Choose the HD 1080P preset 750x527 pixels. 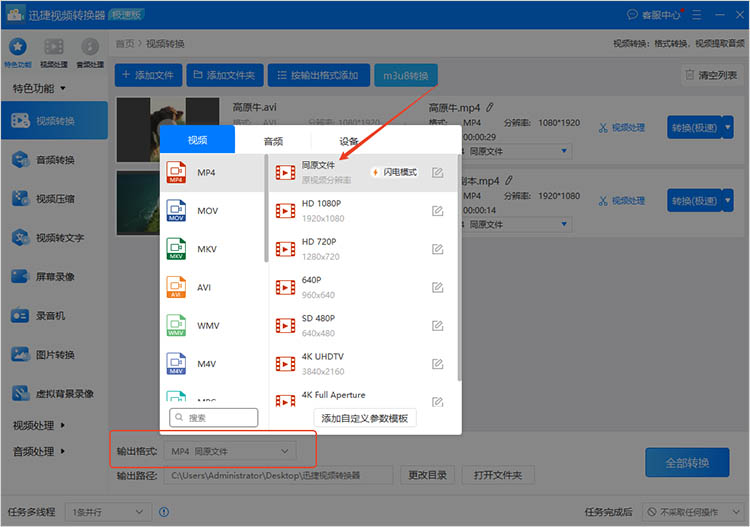click(363, 211)
